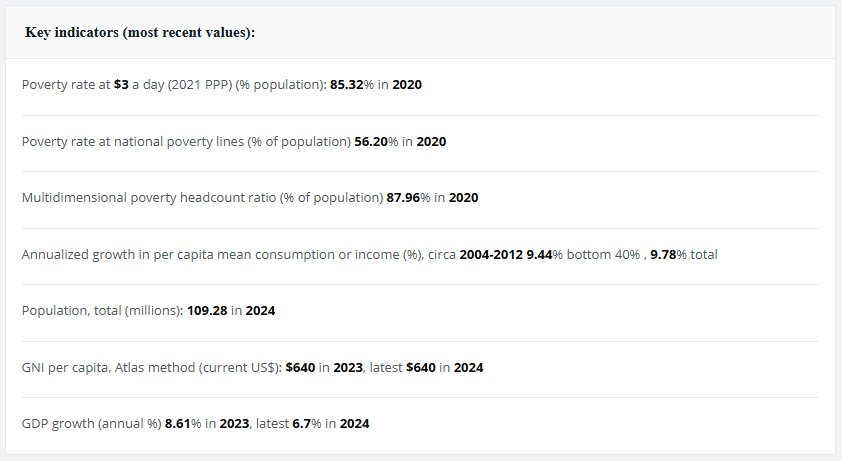Click the bold '$3' in the first row
Image resolution: width=842 pixels, height=461 pixels.
(x=121, y=85)
